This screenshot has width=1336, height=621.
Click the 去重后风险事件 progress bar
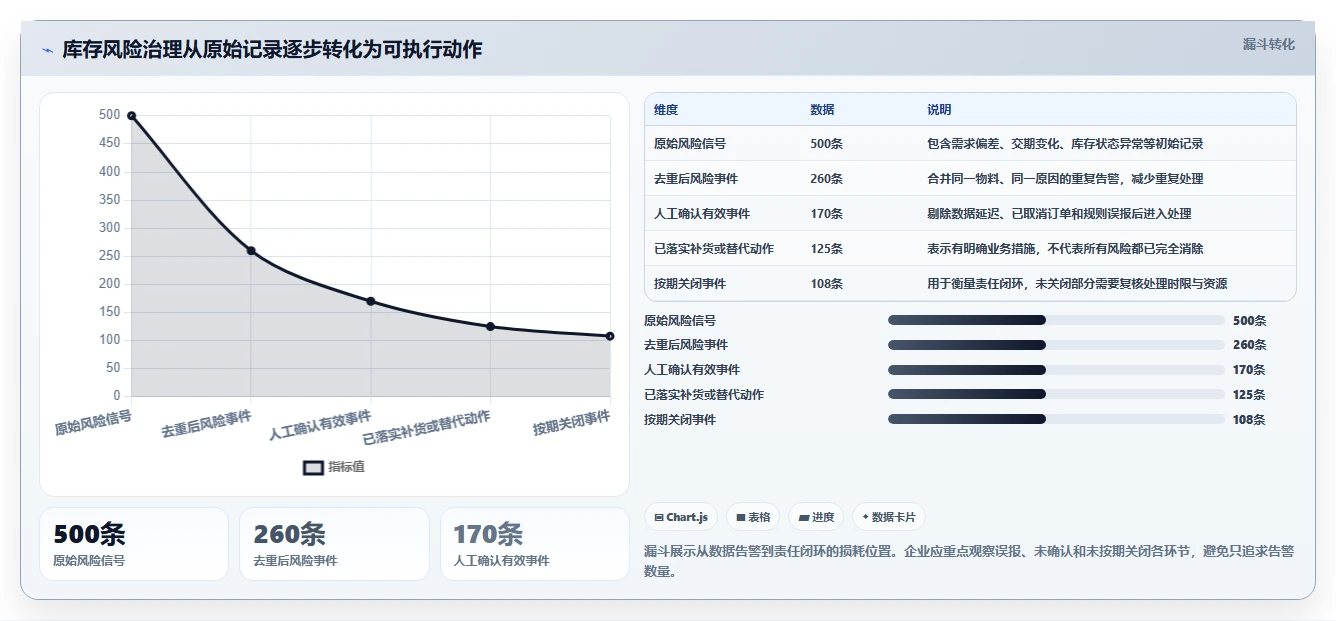click(x=1056, y=345)
